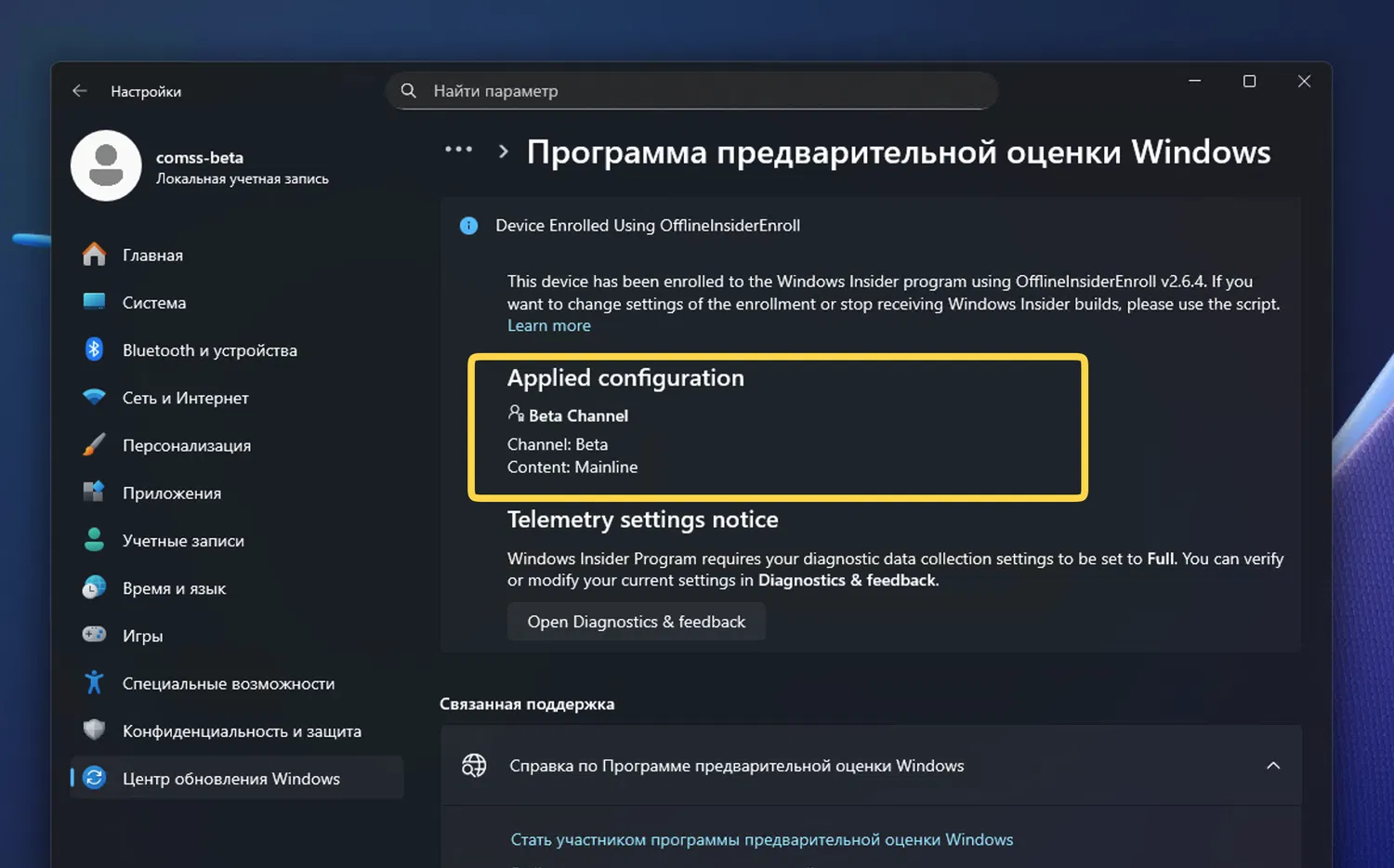Click the Learn more link
The height and width of the screenshot is (868, 1394).
click(549, 325)
